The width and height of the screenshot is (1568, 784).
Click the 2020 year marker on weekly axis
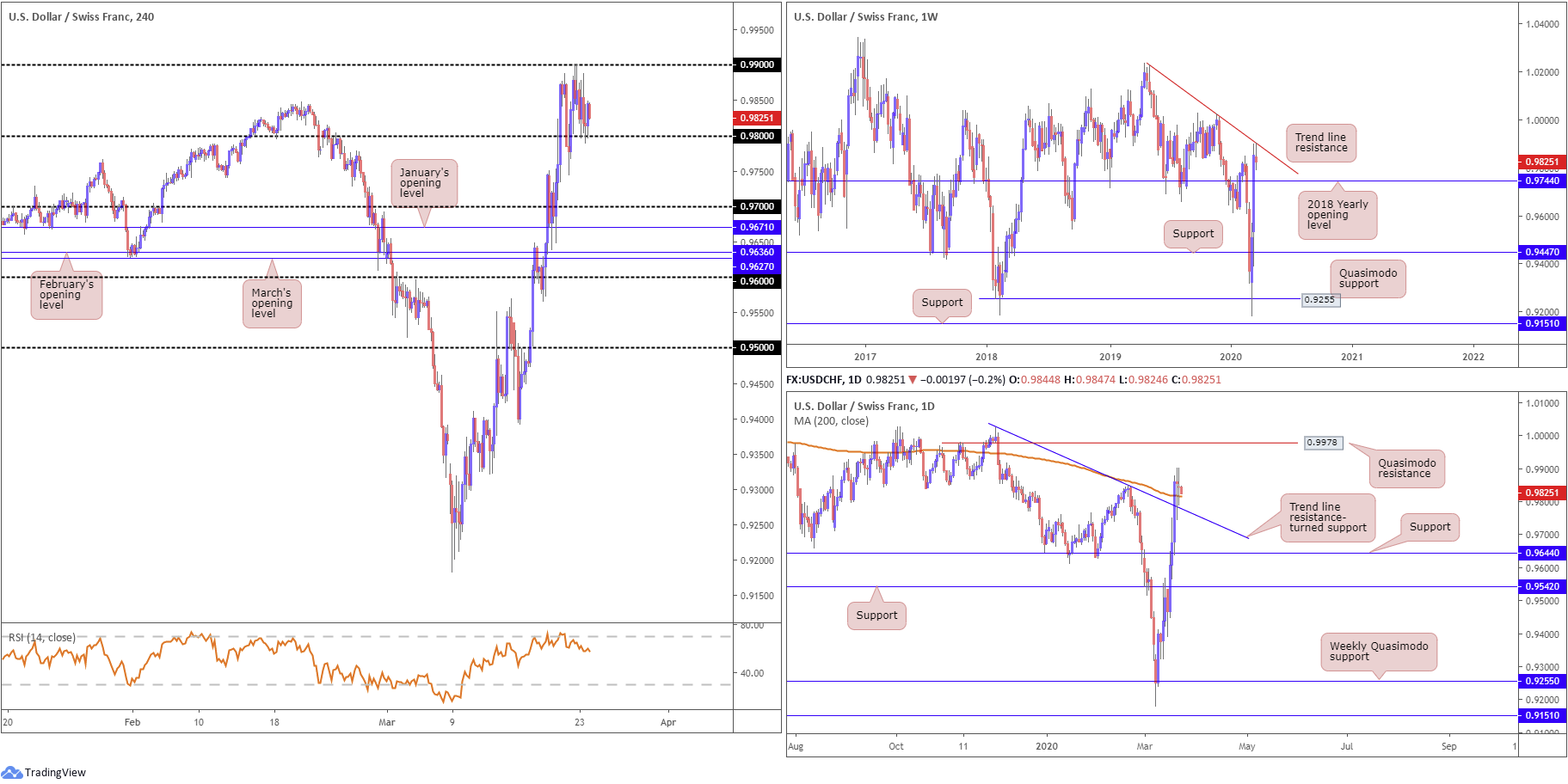click(1231, 357)
